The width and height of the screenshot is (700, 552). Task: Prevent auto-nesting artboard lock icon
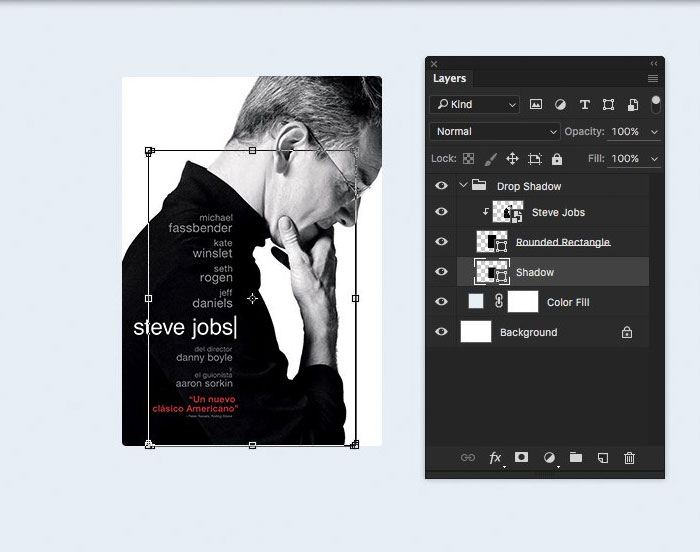click(x=534, y=159)
